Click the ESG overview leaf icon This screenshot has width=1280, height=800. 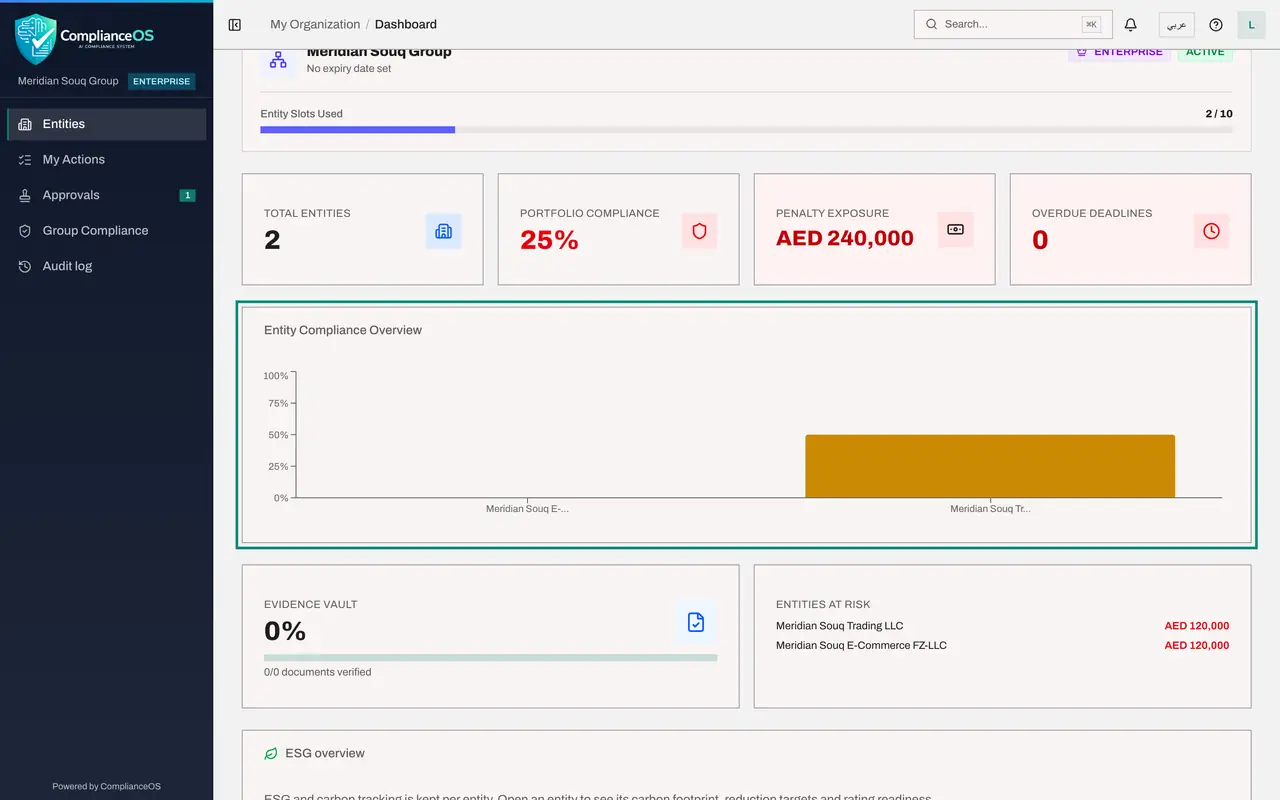[270, 753]
